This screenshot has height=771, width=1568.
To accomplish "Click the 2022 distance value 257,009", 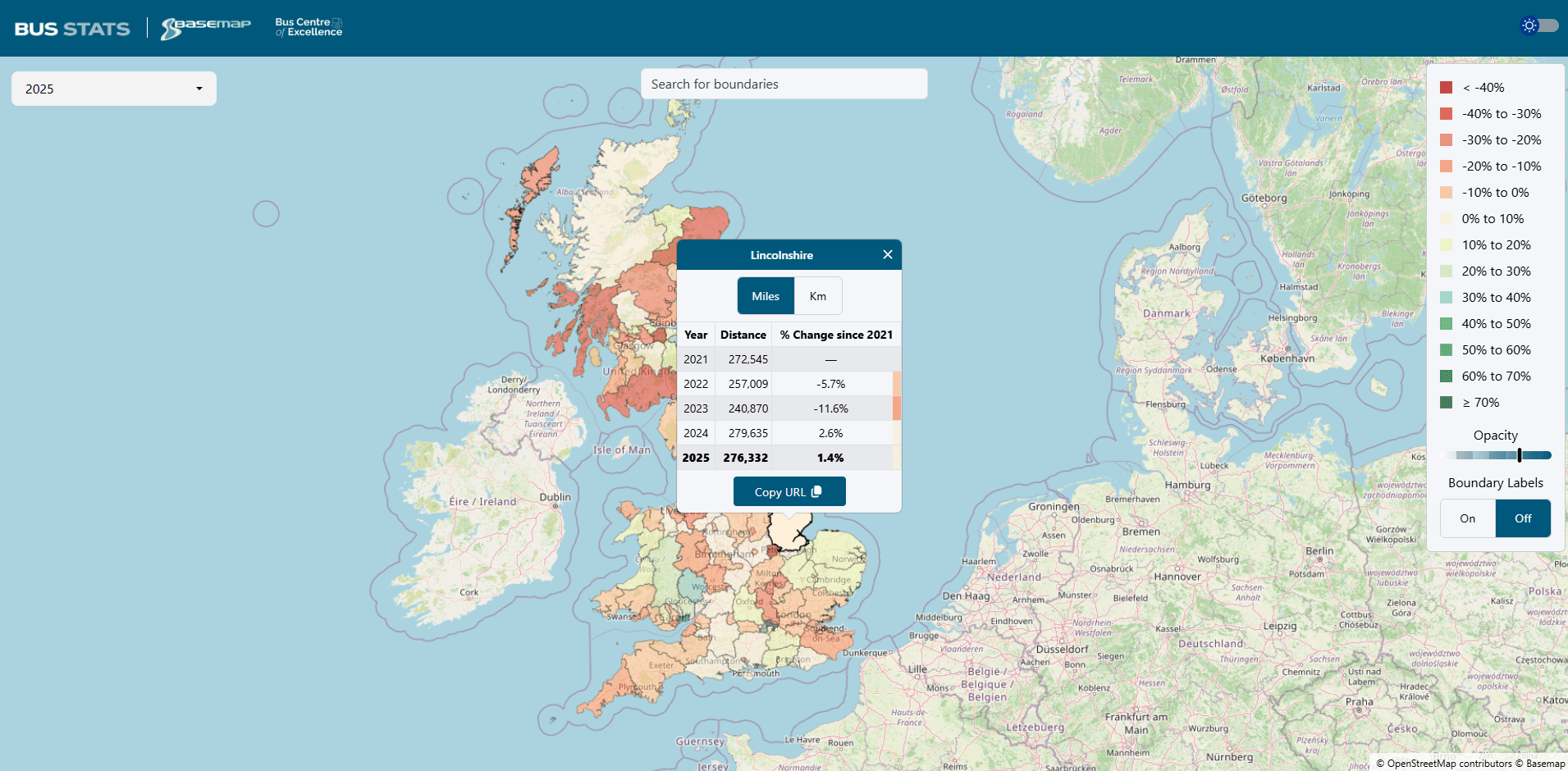I will (747, 384).
